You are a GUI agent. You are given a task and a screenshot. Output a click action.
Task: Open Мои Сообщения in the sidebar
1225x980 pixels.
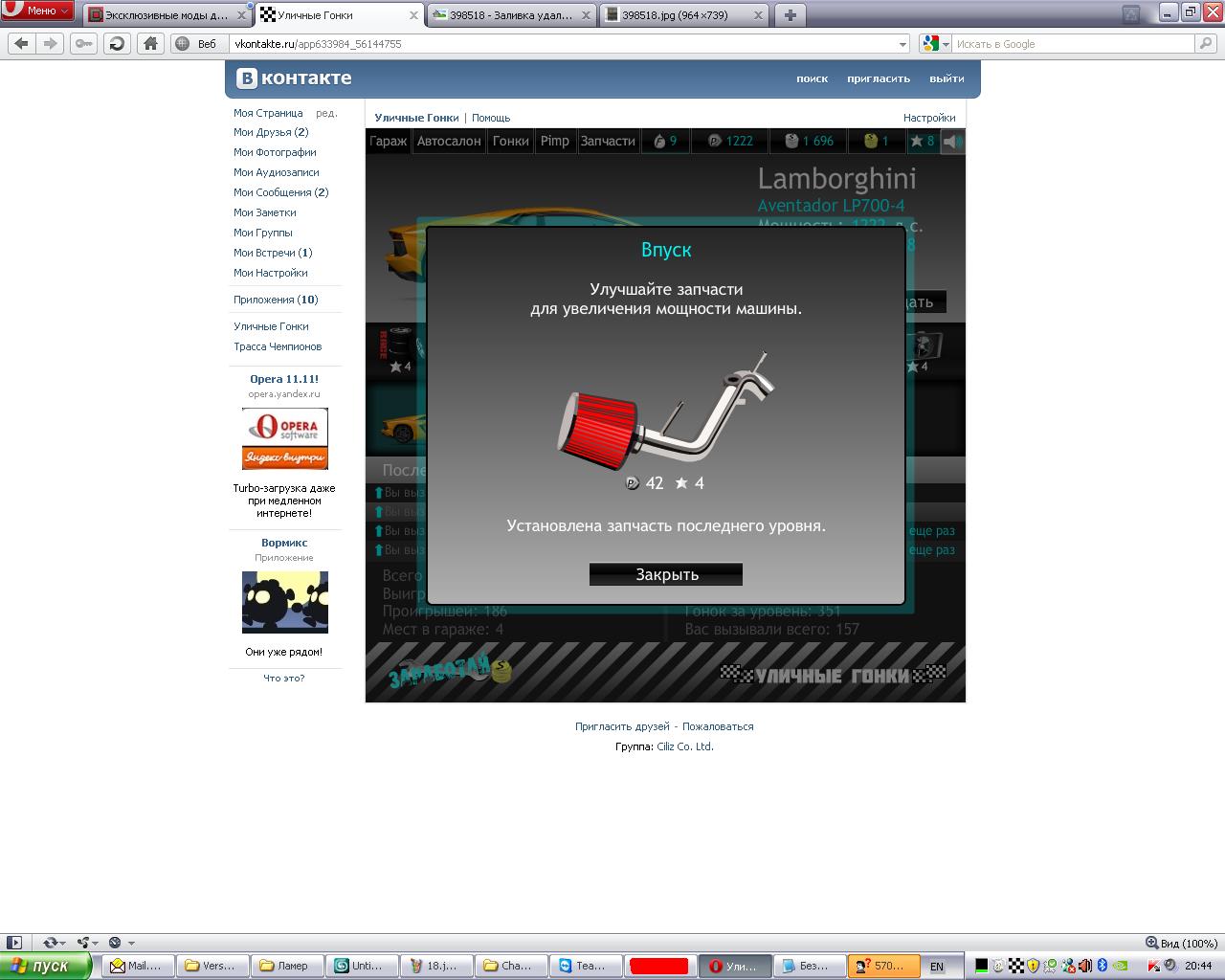point(280,193)
